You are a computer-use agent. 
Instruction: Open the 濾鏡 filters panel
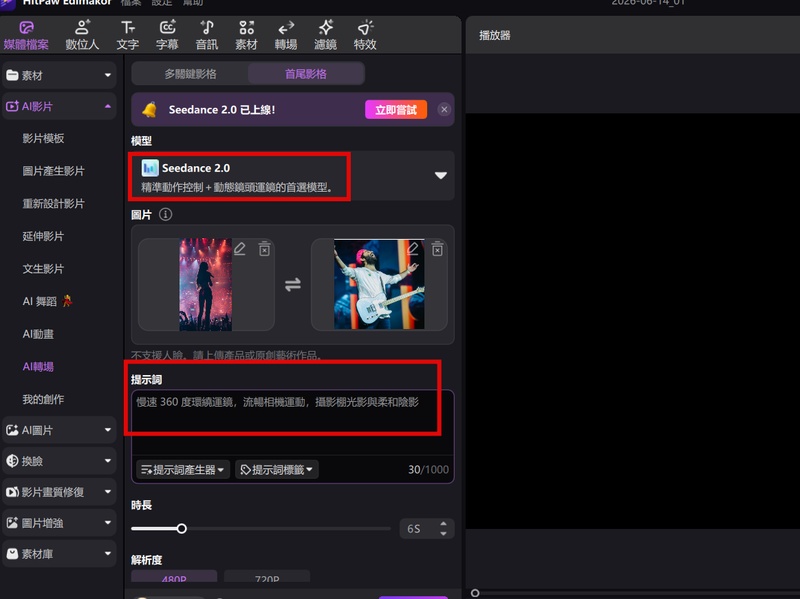point(326,35)
